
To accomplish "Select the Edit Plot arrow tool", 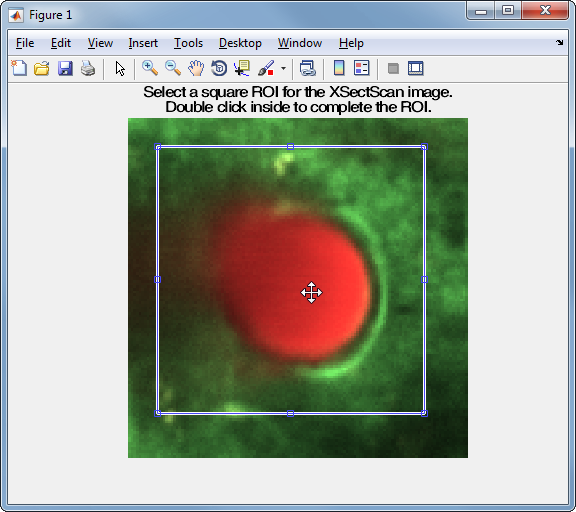I will coord(120,69).
